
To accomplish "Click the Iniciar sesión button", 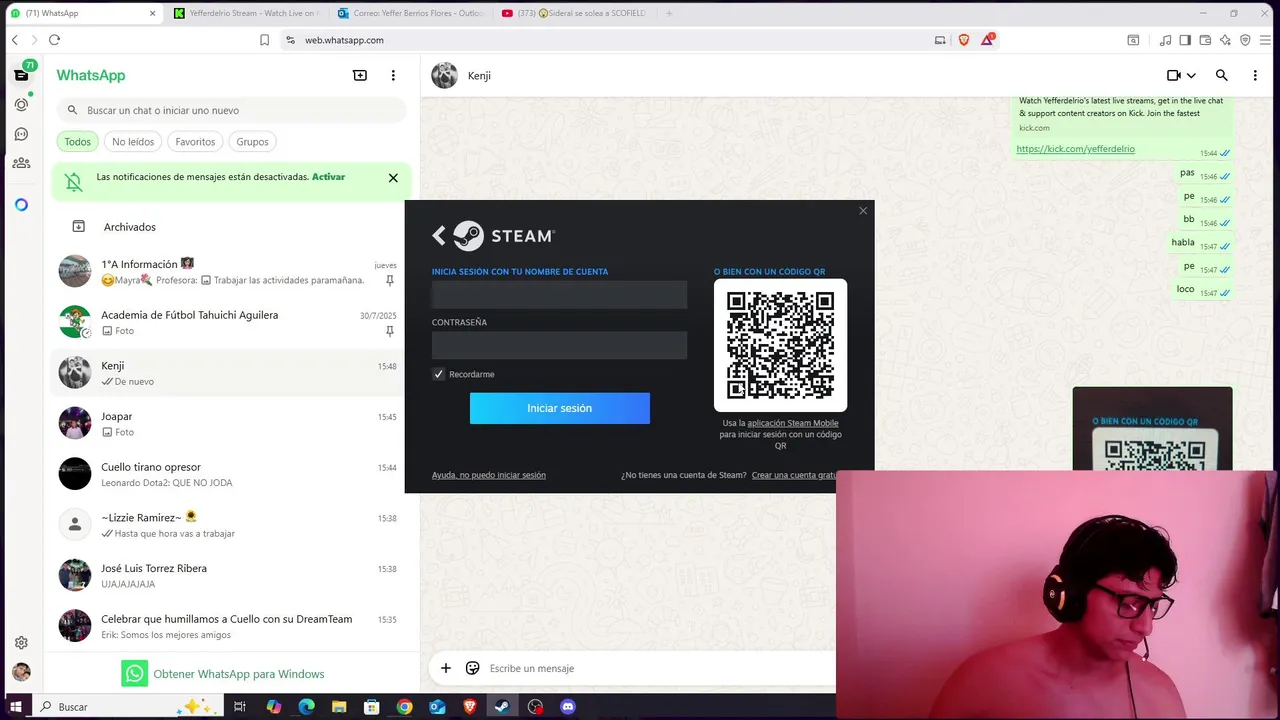I will tap(560, 408).
